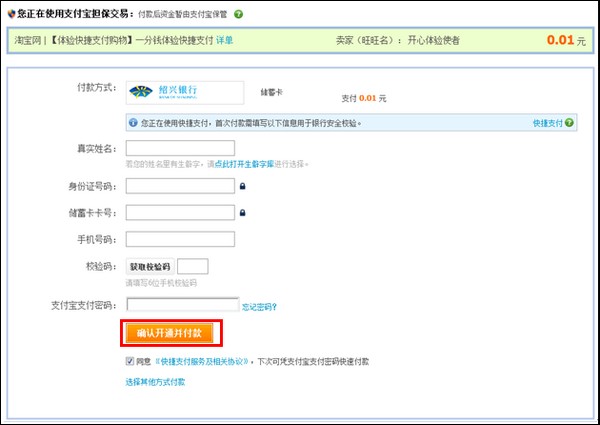
Task: Click the 确认开通并付款 button
Action: click(169, 333)
